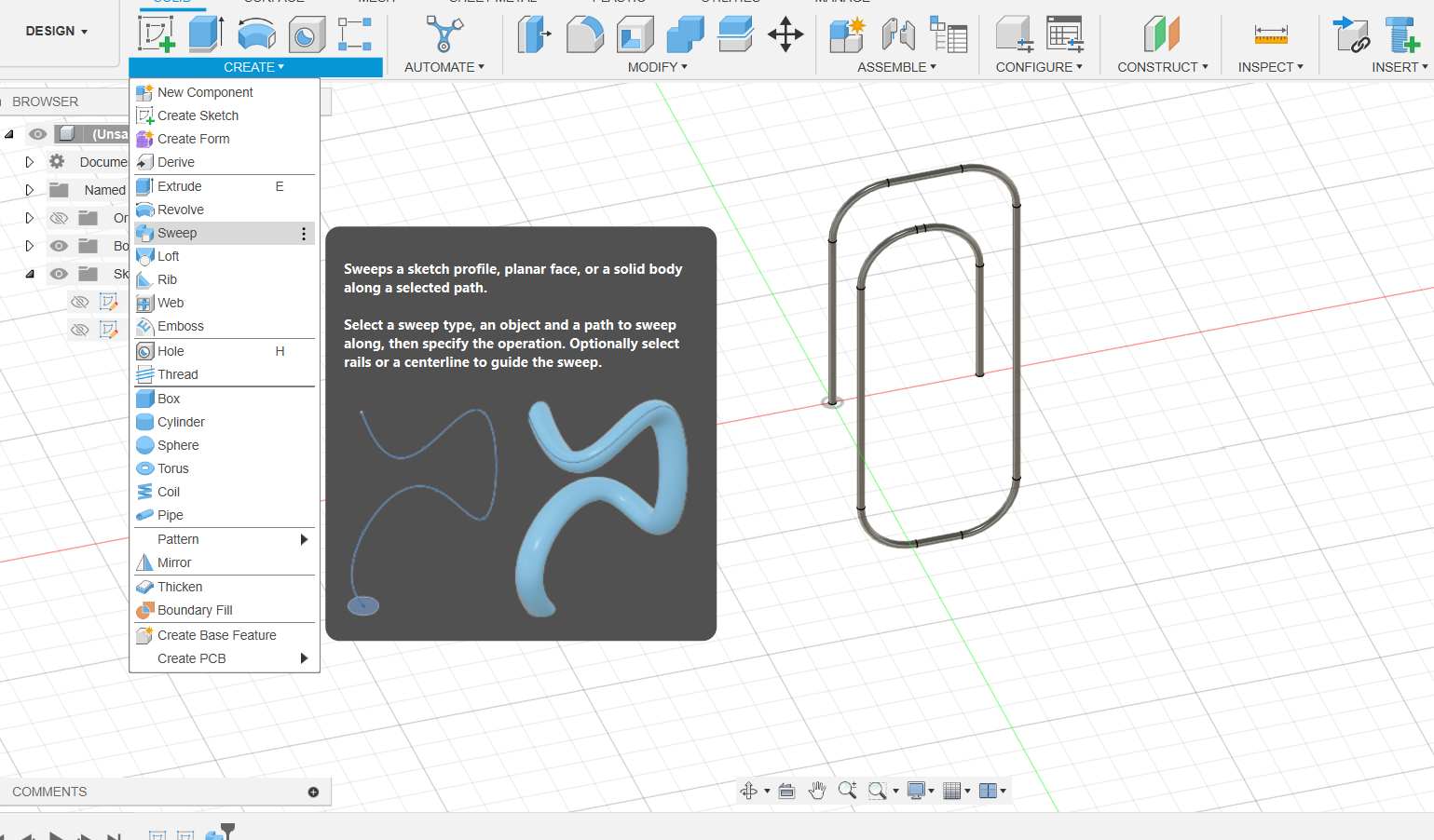Open the Create PCB submenu
1434x840 pixels.
coord(225,658)
